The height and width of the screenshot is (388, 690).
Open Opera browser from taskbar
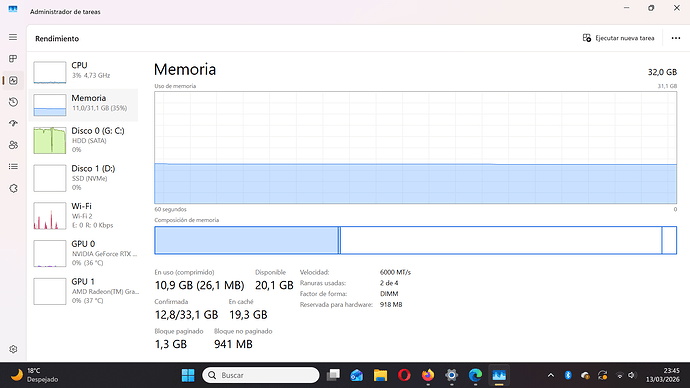click(404, 375)
